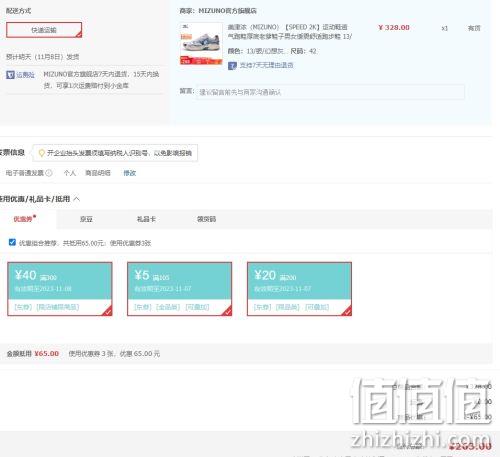Switch to the 领货码 tab

[206, 219]
